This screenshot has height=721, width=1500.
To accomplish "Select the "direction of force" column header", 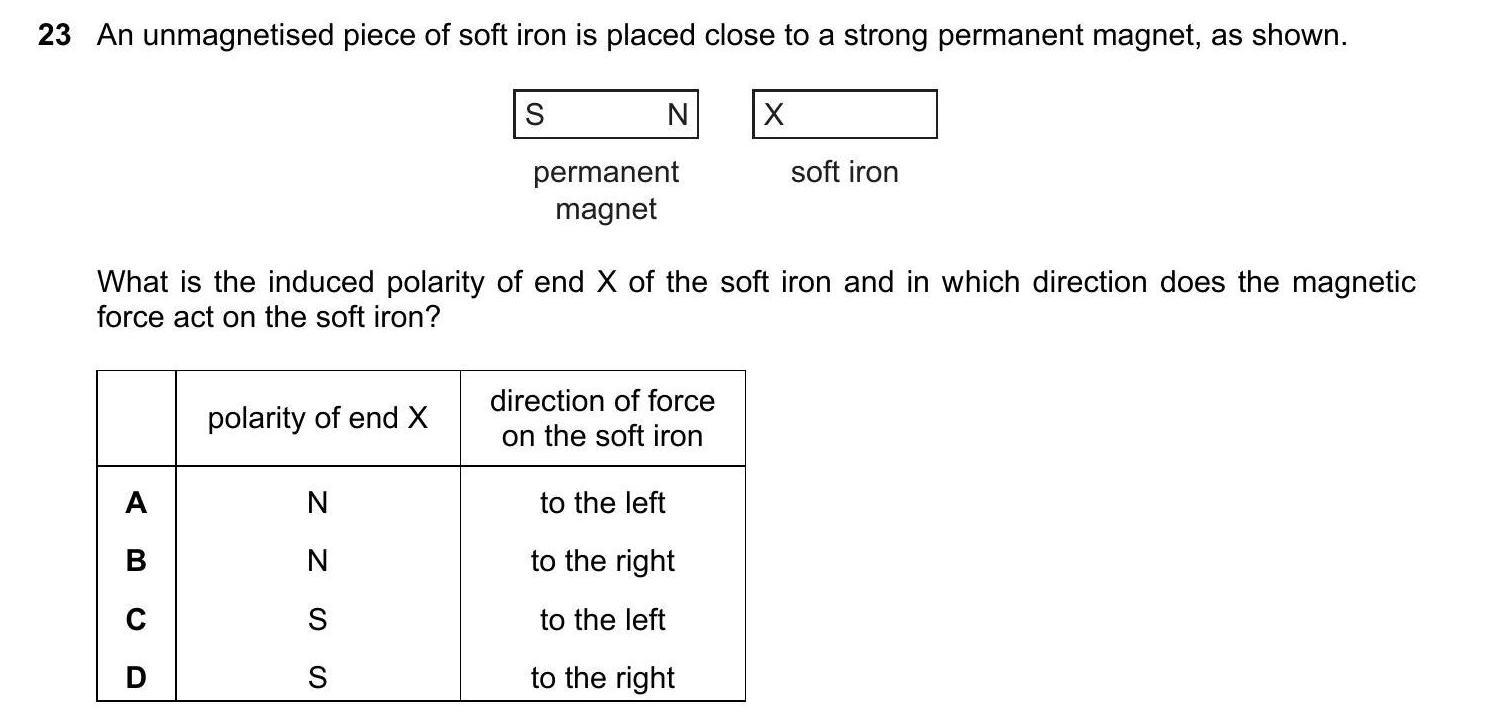I will coord(602,418).
